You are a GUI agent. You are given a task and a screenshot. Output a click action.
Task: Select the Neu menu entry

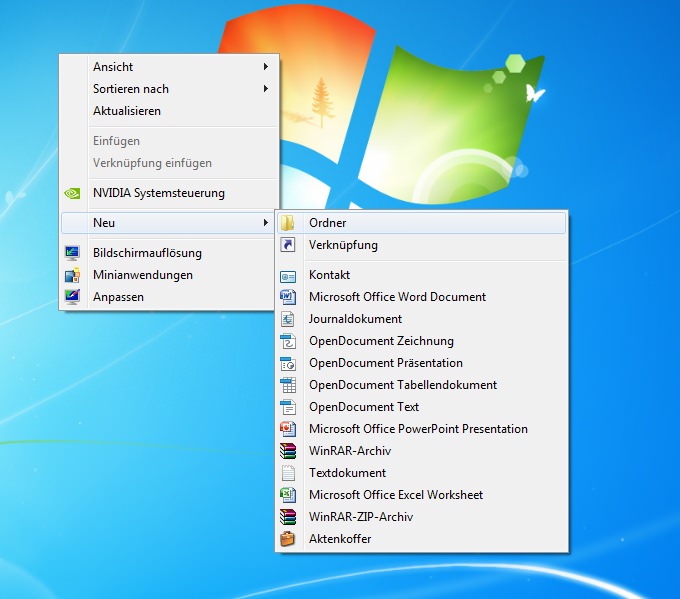tap(168, 223)
